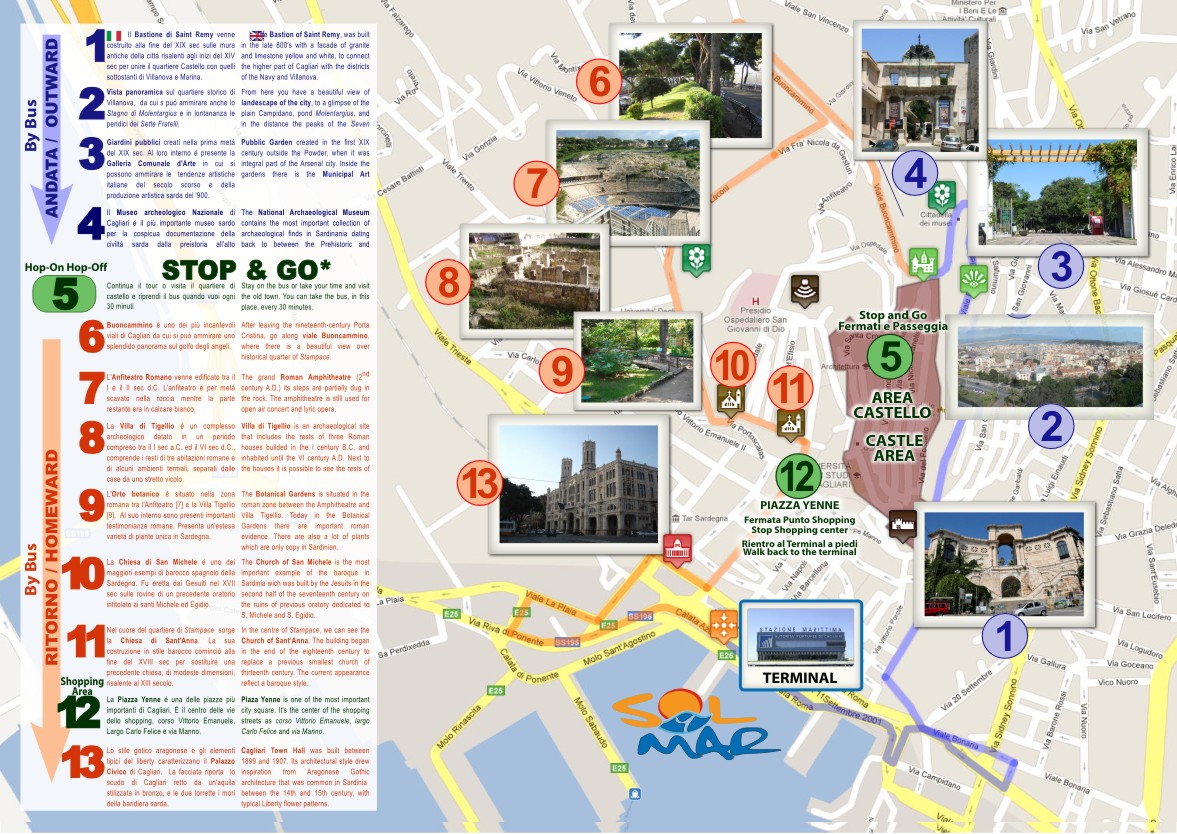
Task: Click the orange number 9 map marker
Action: pyautogui.click(x=561, y=370)
